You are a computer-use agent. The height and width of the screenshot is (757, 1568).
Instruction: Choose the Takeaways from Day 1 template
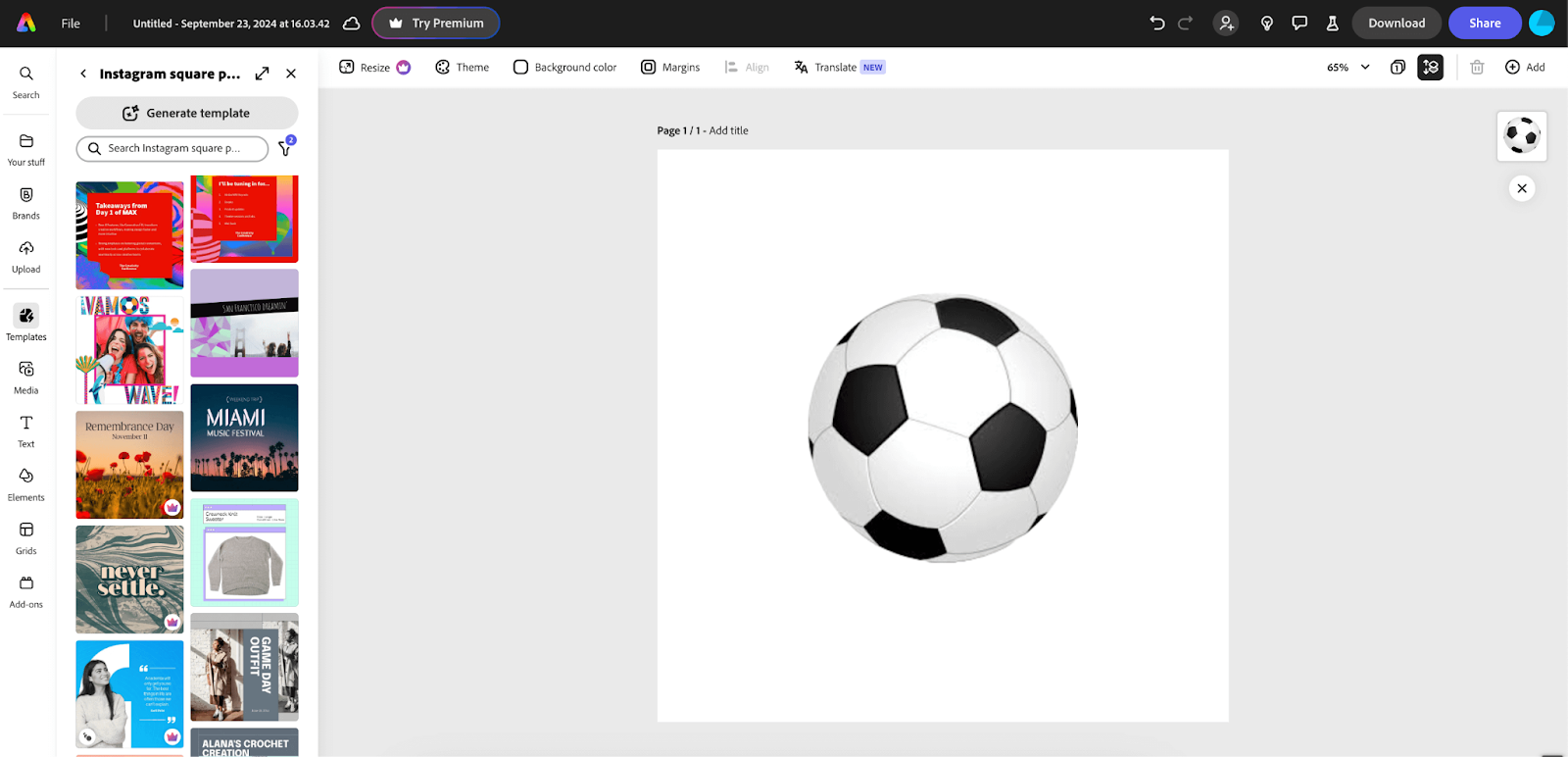[129, 235]
